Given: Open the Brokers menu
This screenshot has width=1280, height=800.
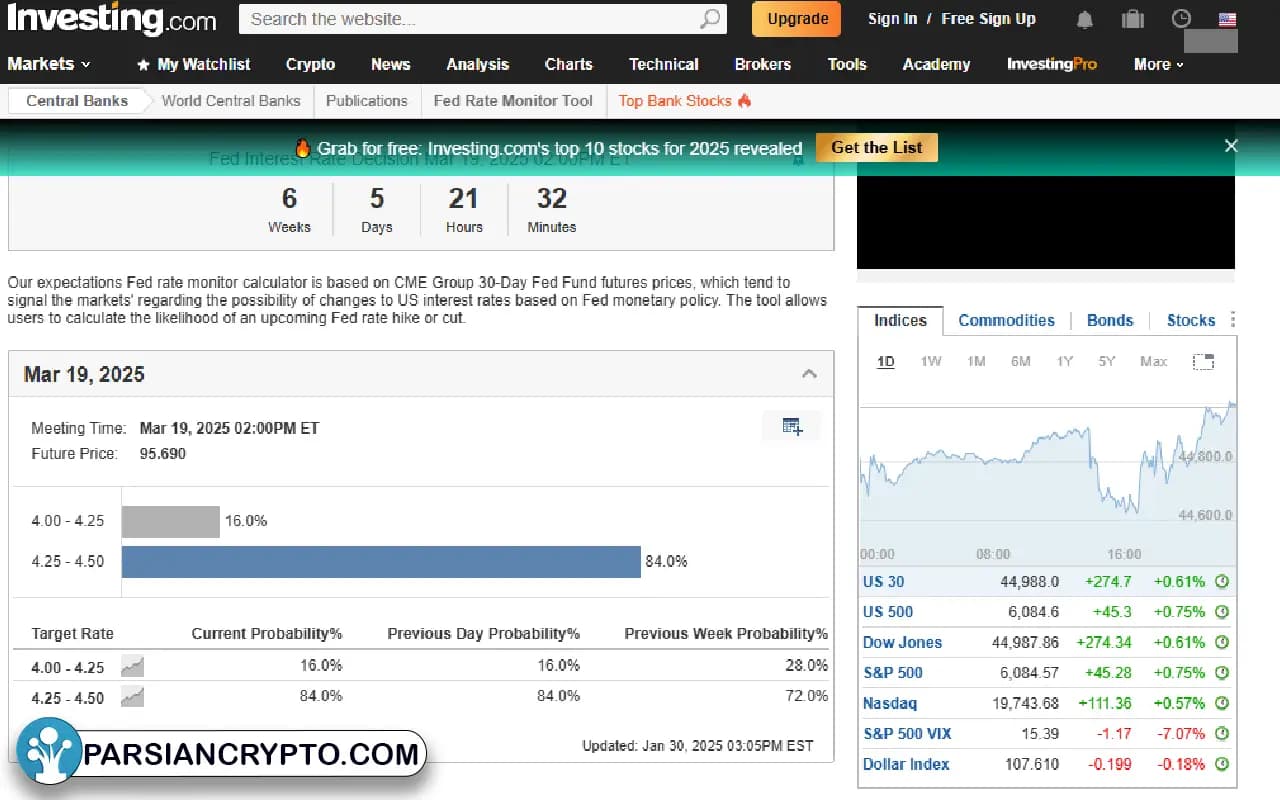Looking at the screenshot, I should 762,64.
